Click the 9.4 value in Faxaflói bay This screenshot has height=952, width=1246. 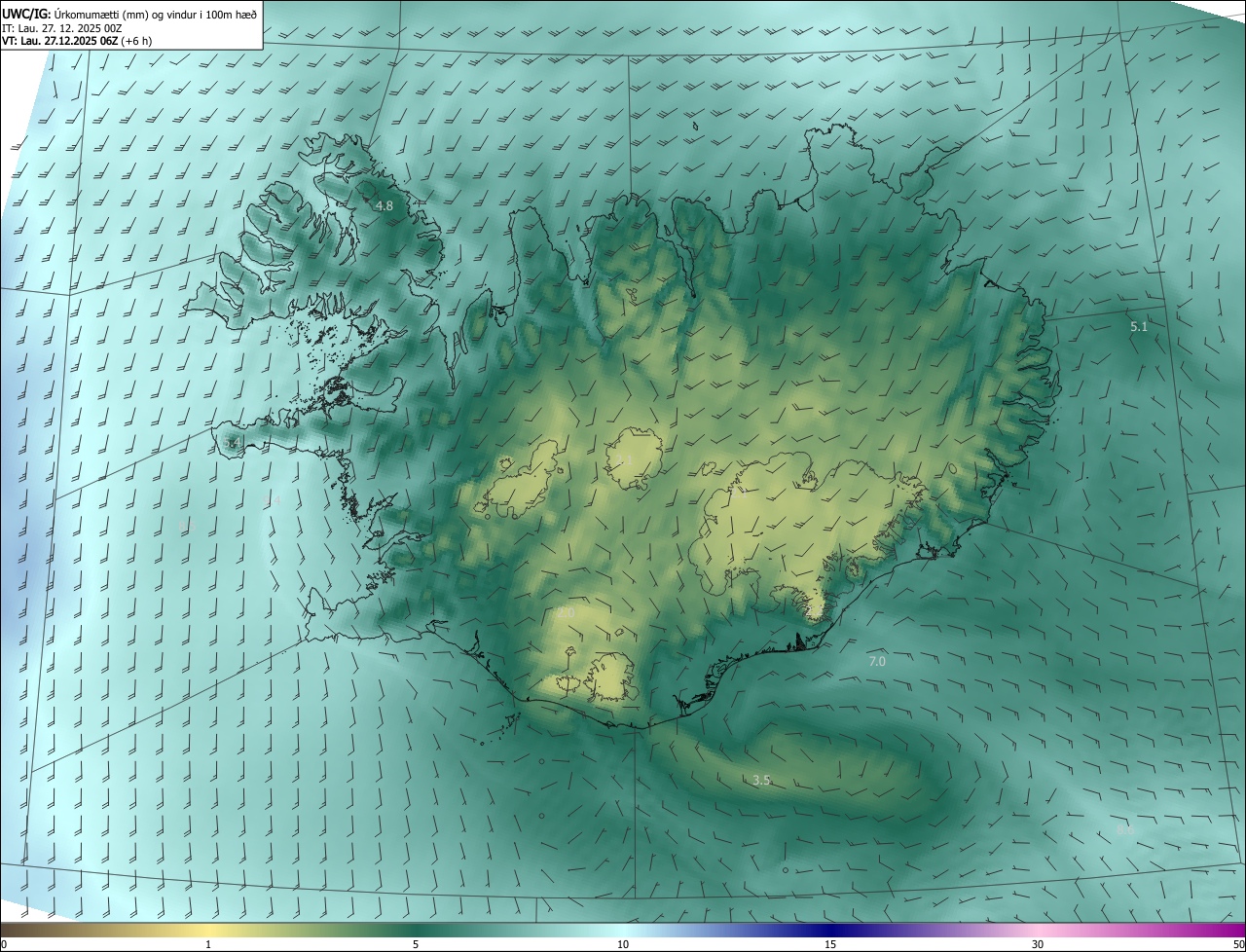(272, 500)
